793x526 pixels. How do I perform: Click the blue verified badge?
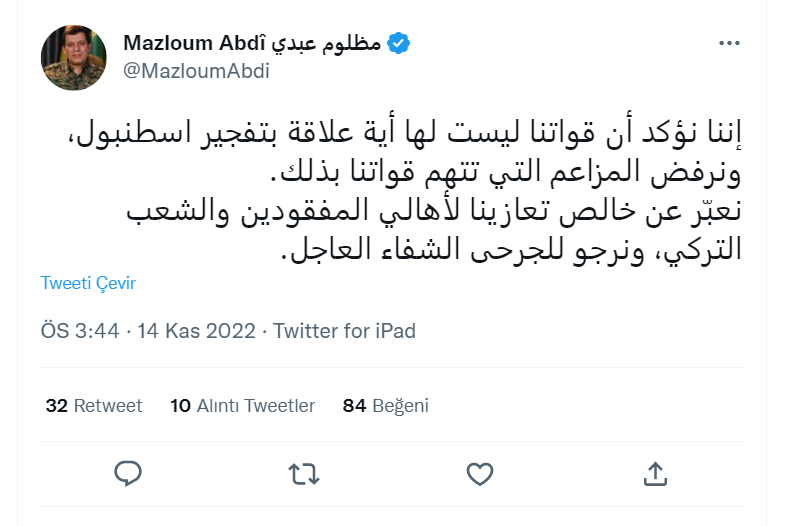coord(398,44)
